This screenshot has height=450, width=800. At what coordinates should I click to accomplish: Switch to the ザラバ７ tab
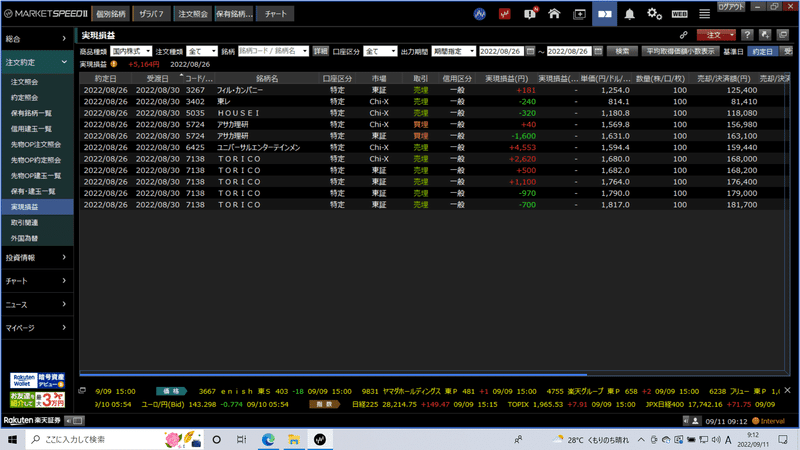pos(152,14)
